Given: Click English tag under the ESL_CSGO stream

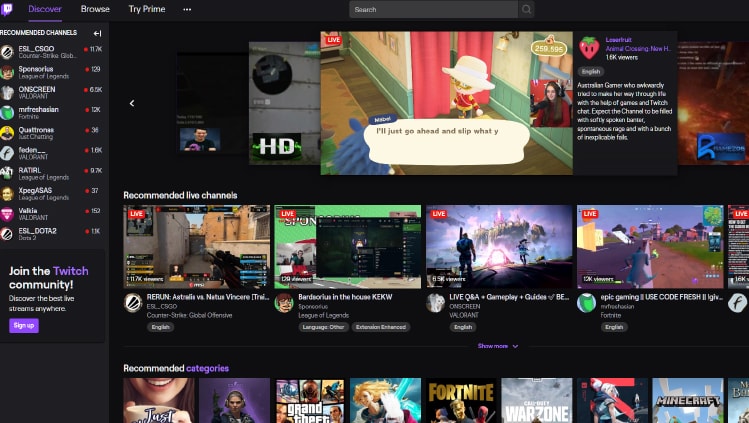Looking at the screenshot, I should 160,327.
